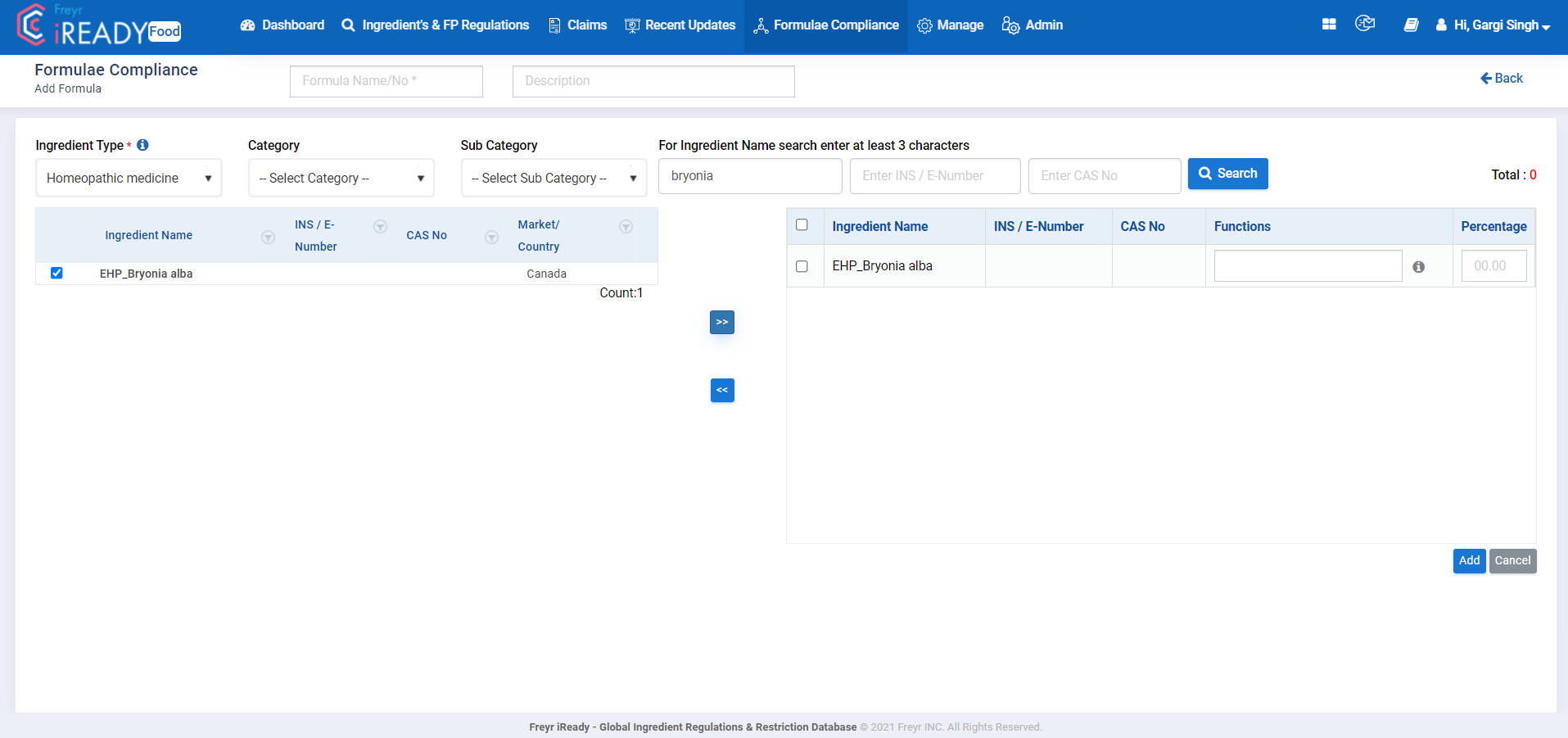1568x738 pixels.
Task: Click the Percentage input for EHP_Bryonia alba
Action: (x=1493, y=265)
